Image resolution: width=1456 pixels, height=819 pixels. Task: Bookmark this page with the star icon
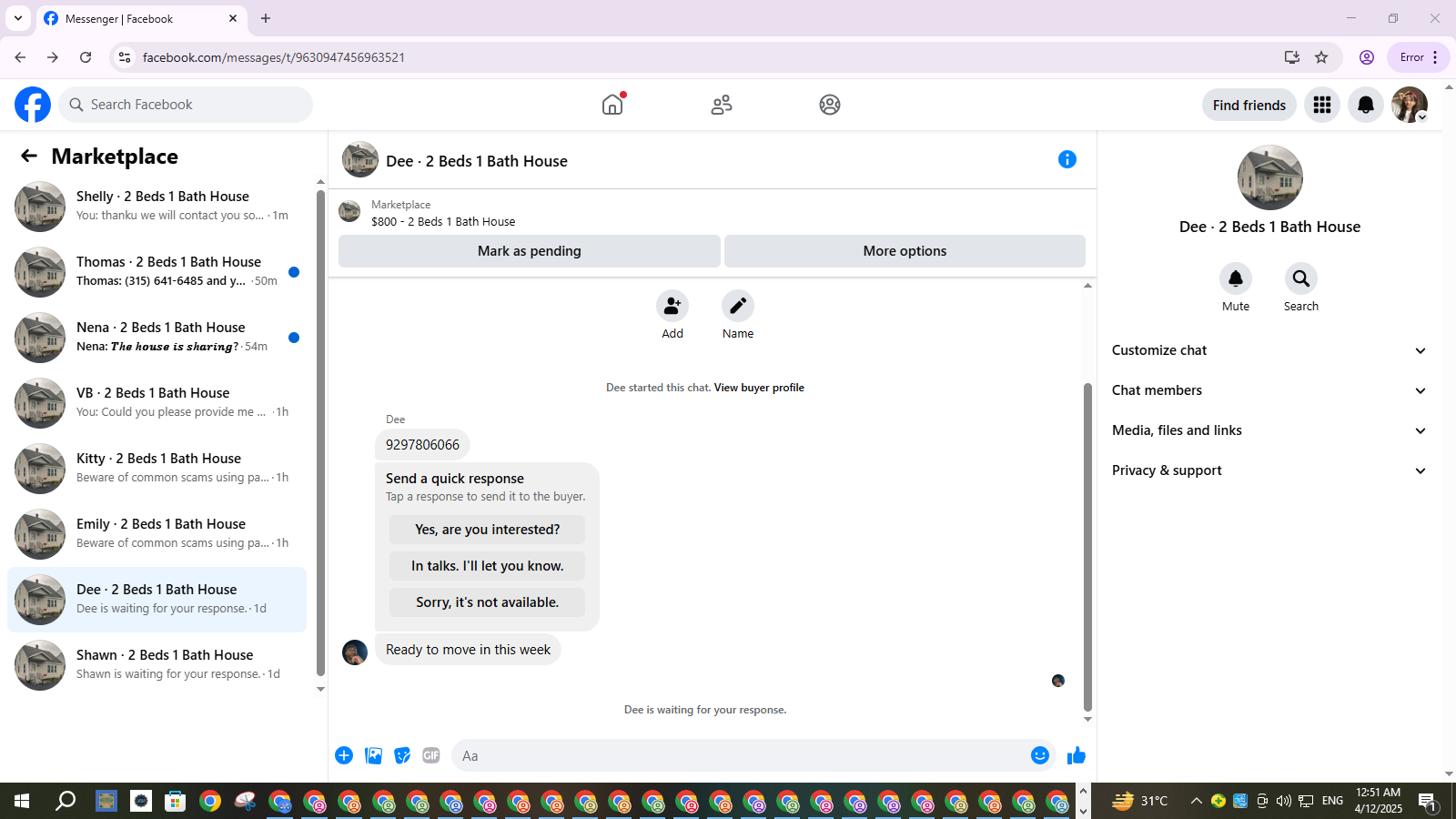pos(1321,57)
